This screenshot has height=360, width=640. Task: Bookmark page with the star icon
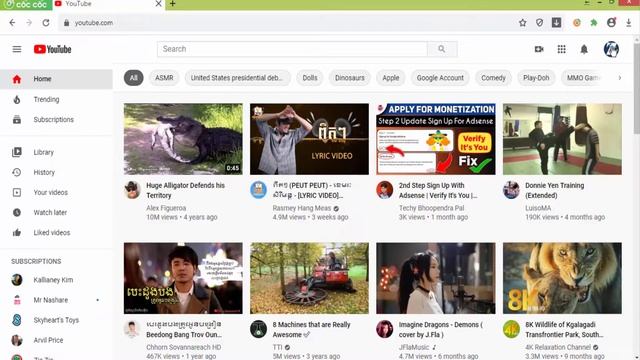point(522,23)
